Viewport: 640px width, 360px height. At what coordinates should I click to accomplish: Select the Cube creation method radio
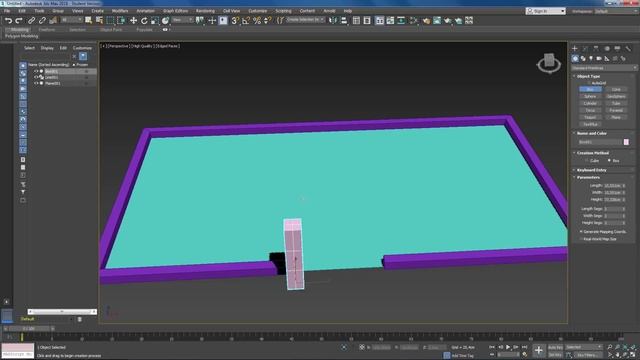click(x=587, y=161)
